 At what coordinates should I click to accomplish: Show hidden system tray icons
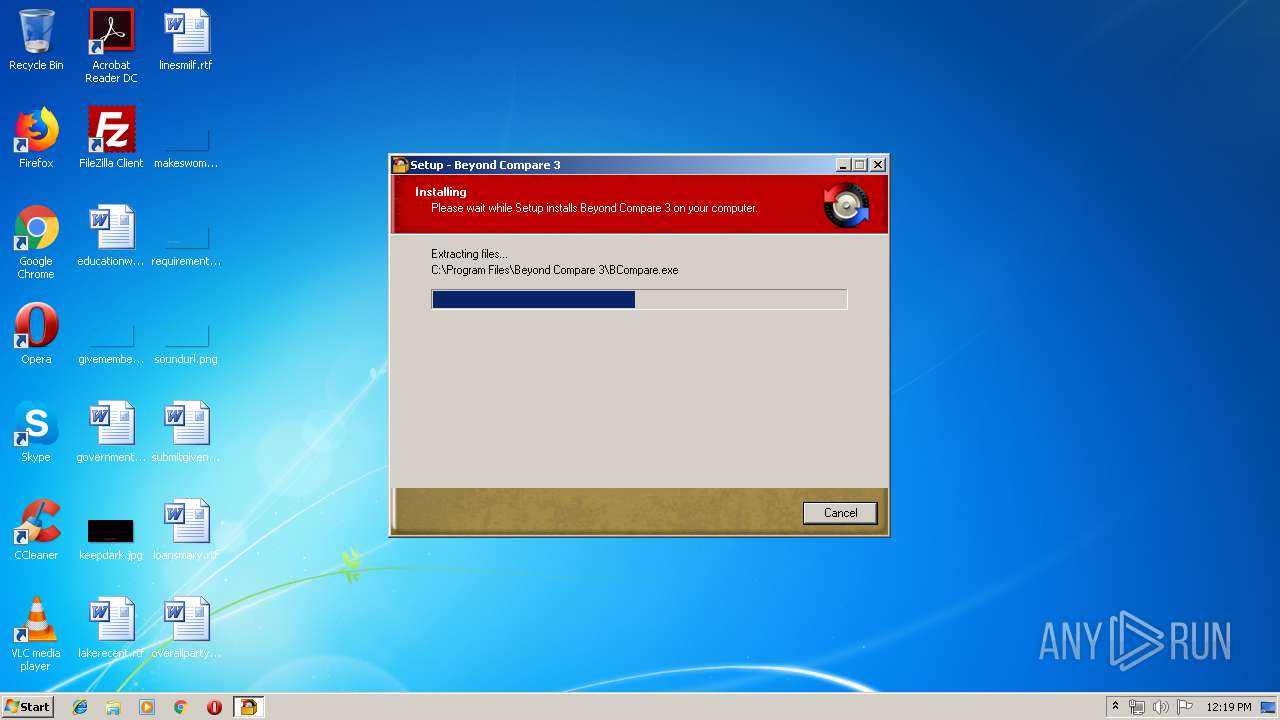click(1115, 707)
